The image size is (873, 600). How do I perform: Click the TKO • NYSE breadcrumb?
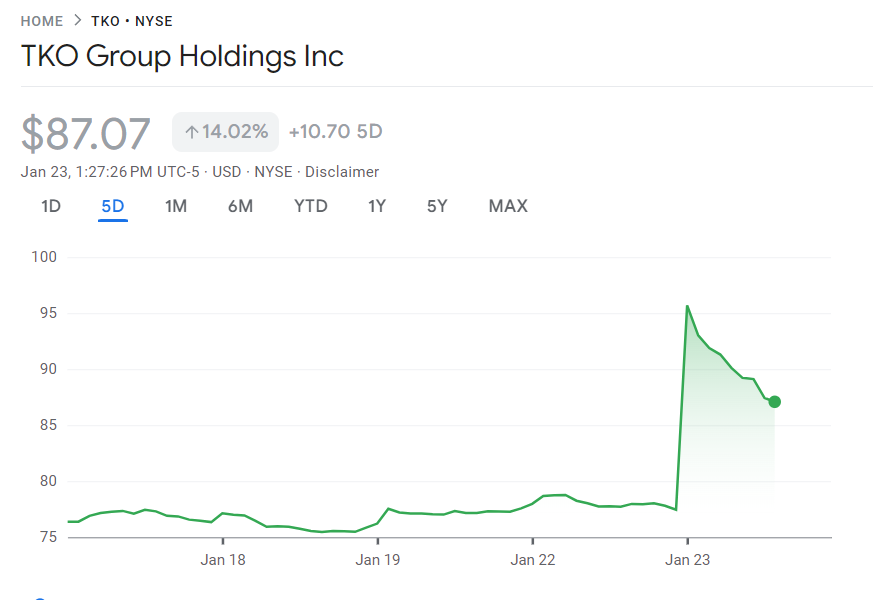tap(131, 21)
